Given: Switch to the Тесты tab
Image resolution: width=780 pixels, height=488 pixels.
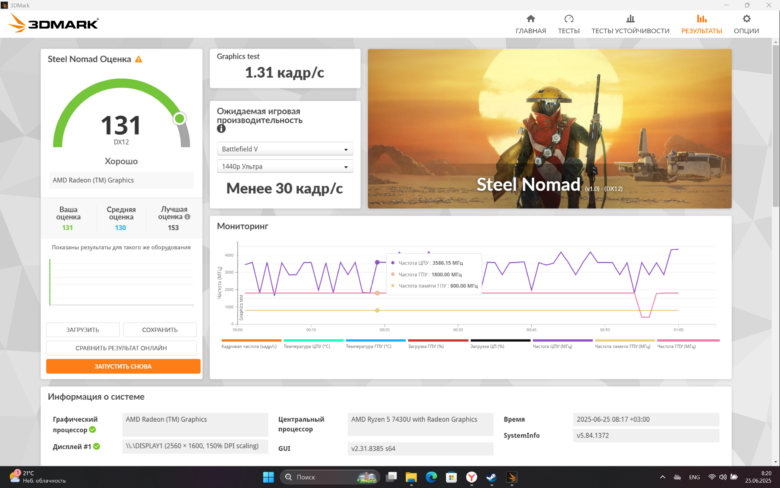Looking at the screenshot, I should [x=569, y=24].
